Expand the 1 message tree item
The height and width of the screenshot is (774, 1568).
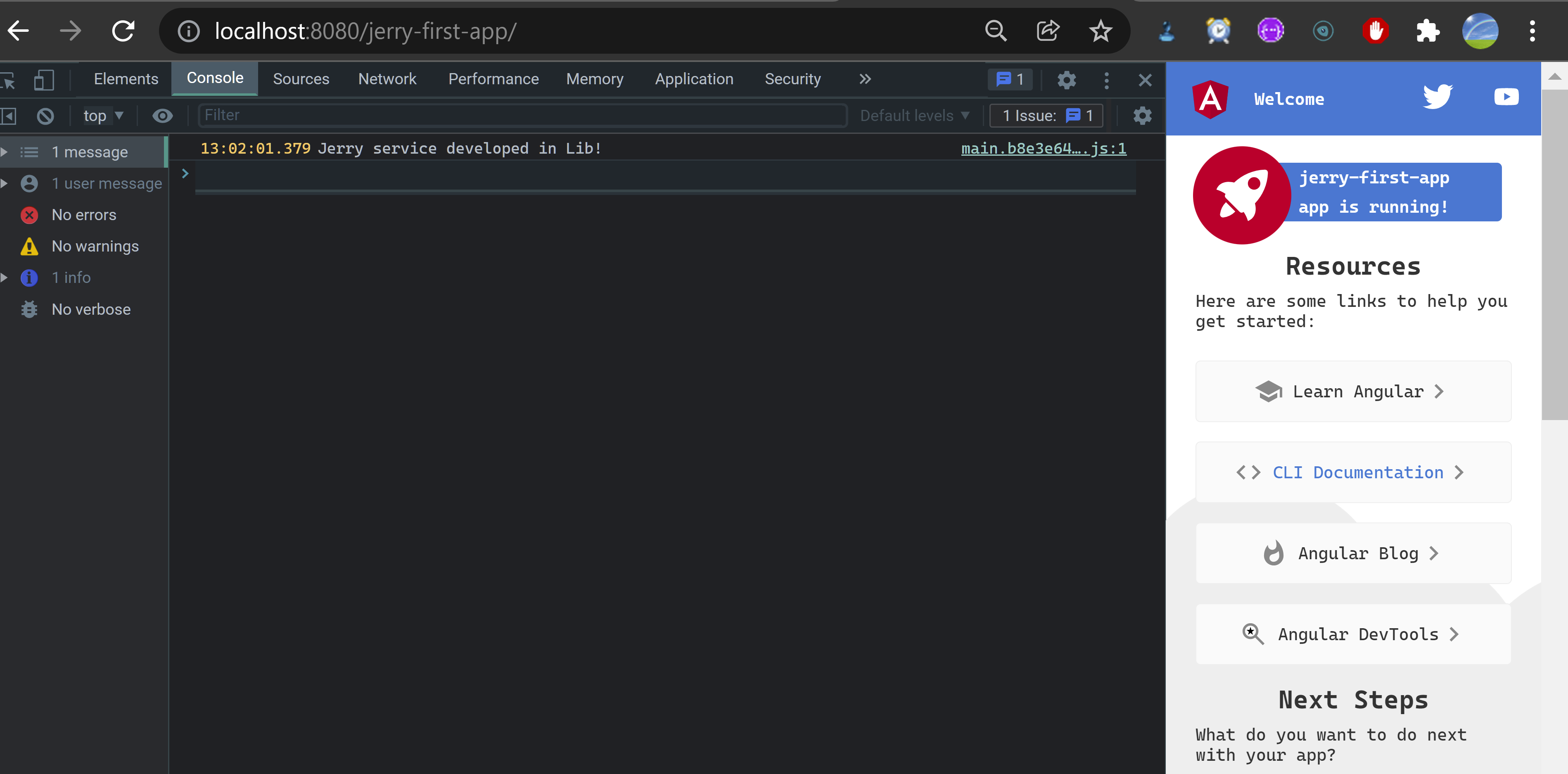point(5,152)
